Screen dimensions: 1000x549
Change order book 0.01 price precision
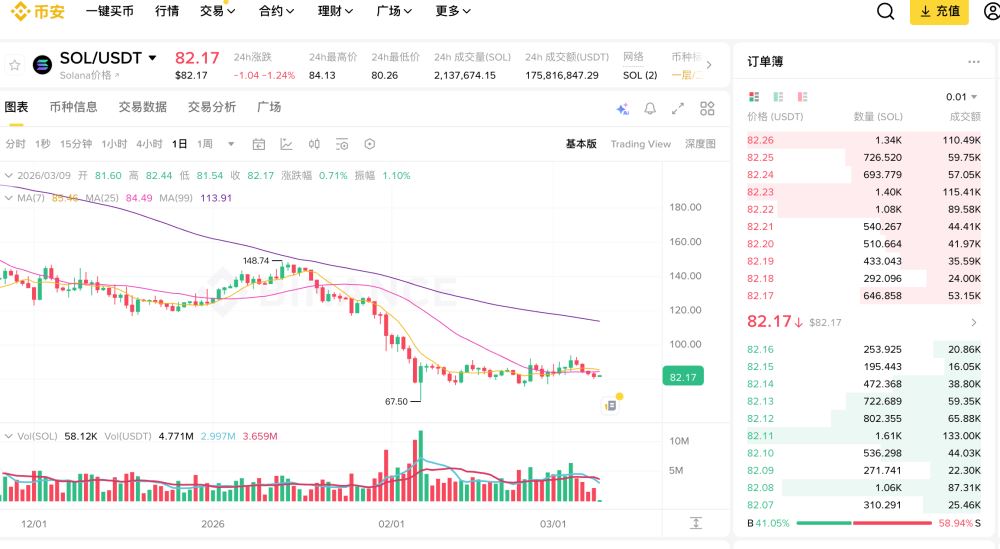click(x=961, y=97)
